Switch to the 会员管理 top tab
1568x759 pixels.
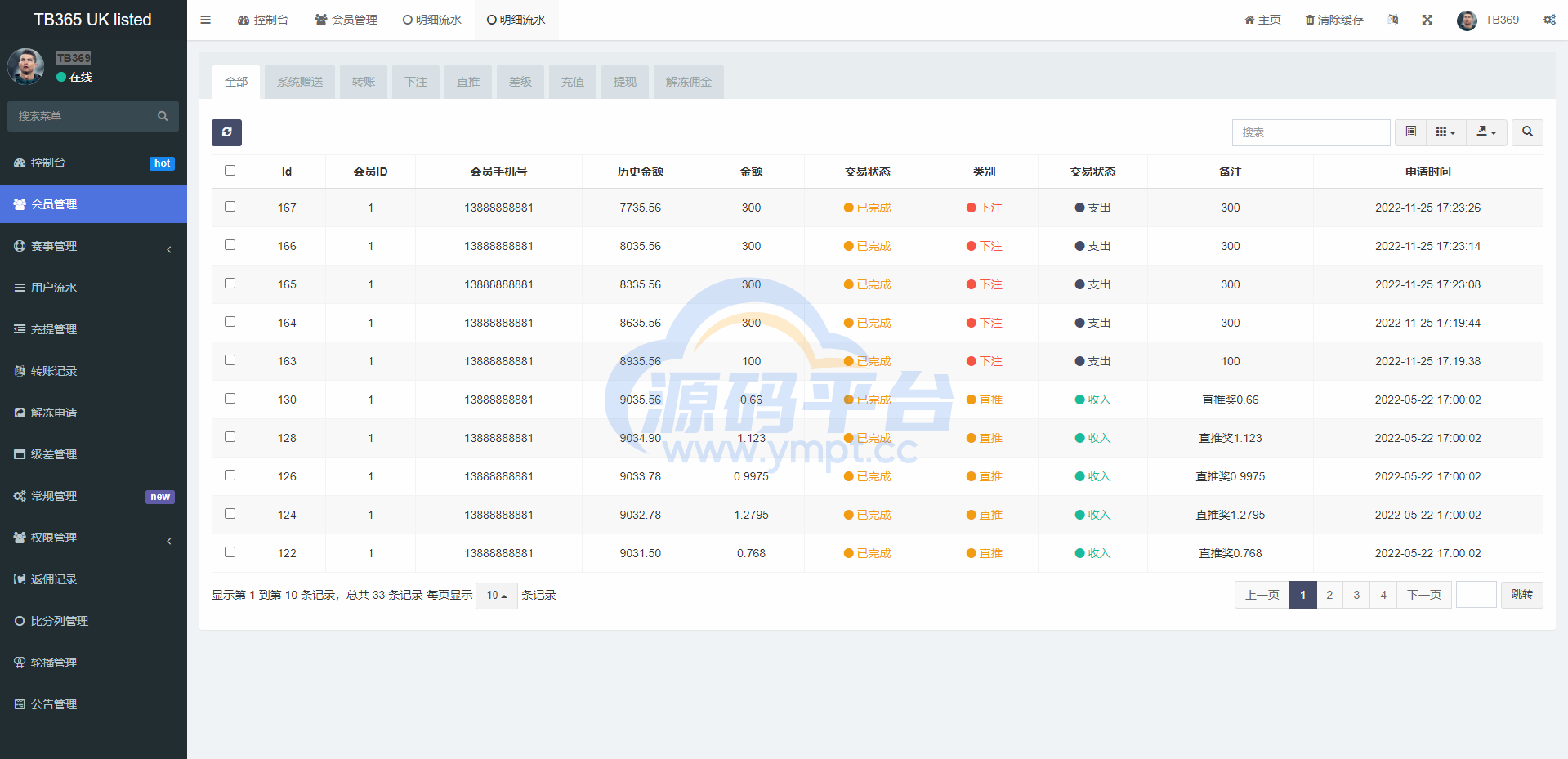(x=346, y=20)
